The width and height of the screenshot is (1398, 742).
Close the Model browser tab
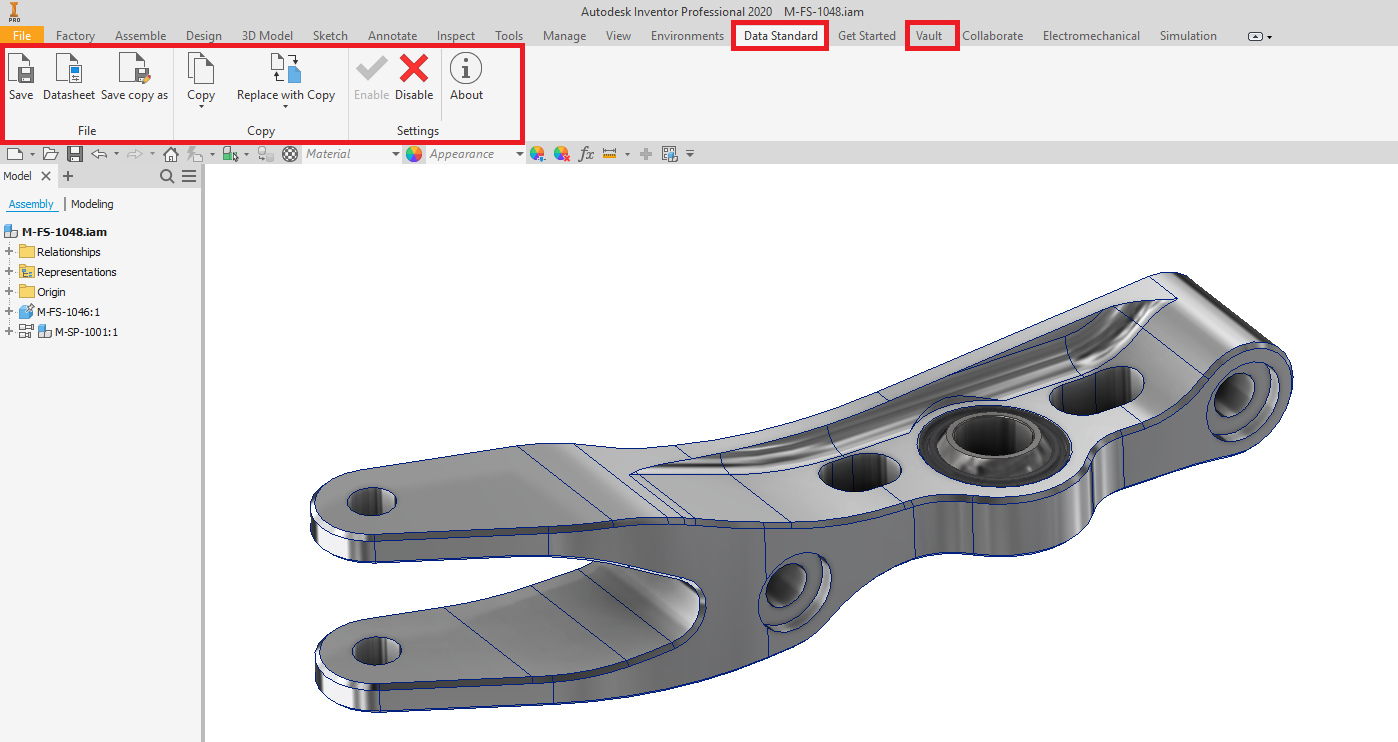46,176
